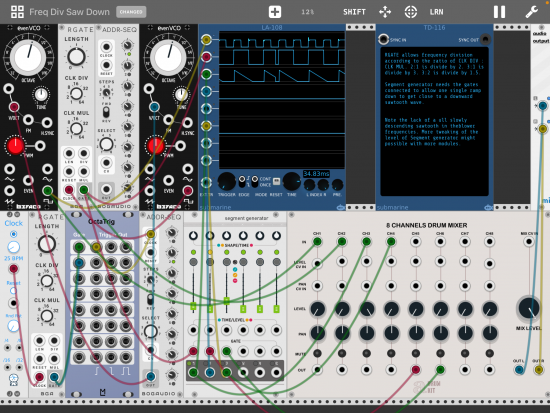This screenshot has width=550, height=413.
Task: Click the LRN learn button
Action: pos(436,12)
